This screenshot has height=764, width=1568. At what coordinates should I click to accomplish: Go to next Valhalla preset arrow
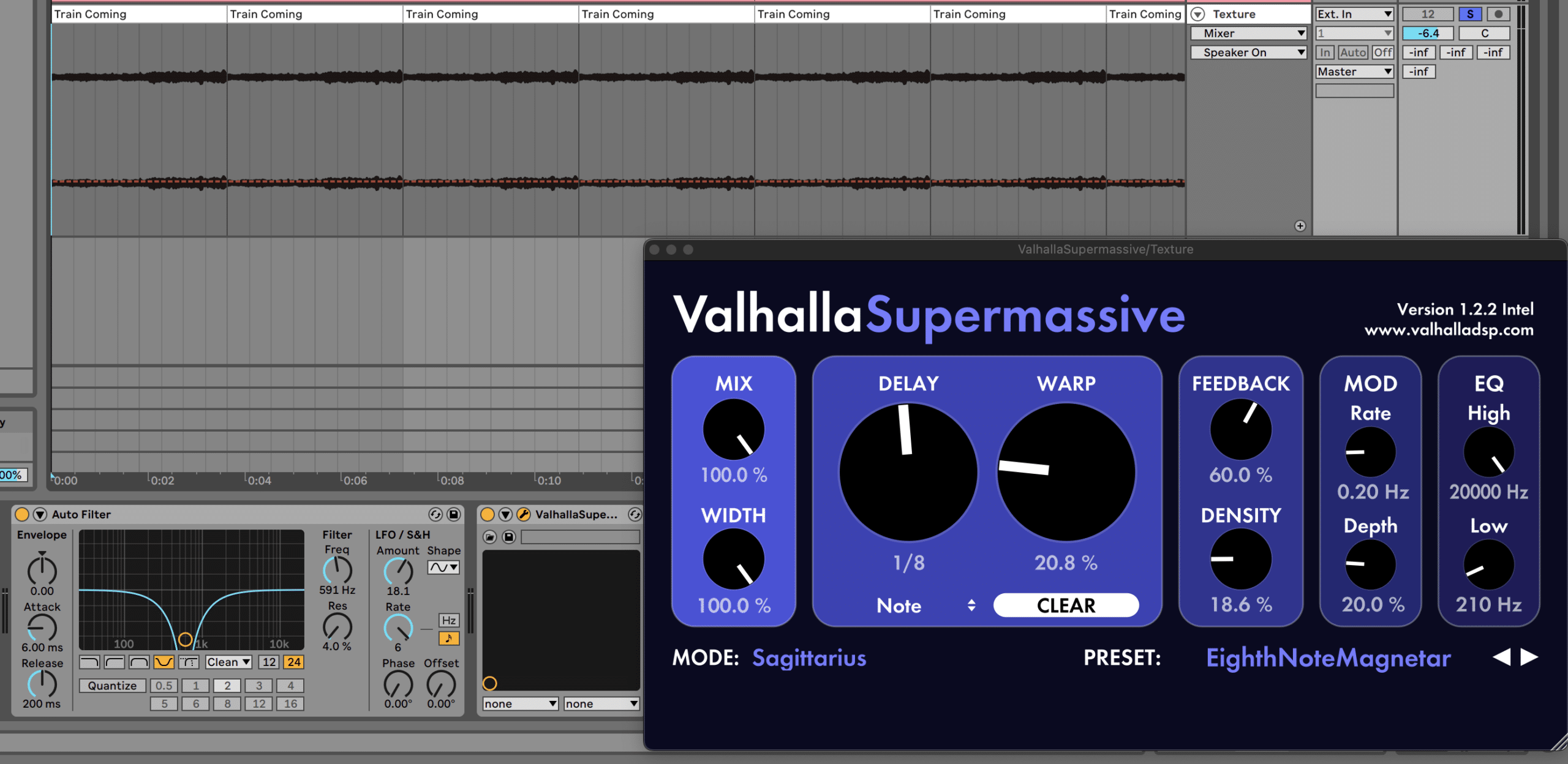(1529, 657)
